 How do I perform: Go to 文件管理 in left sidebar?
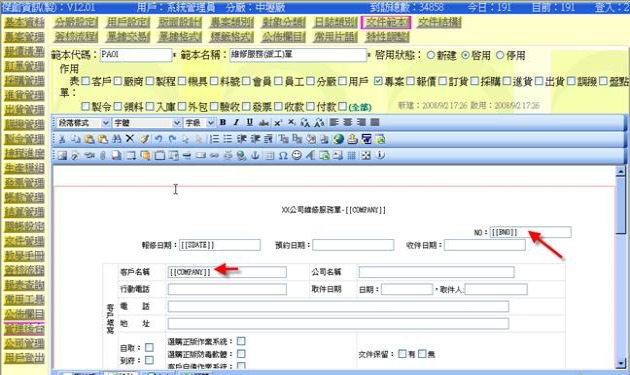click(x=24, y=241)
